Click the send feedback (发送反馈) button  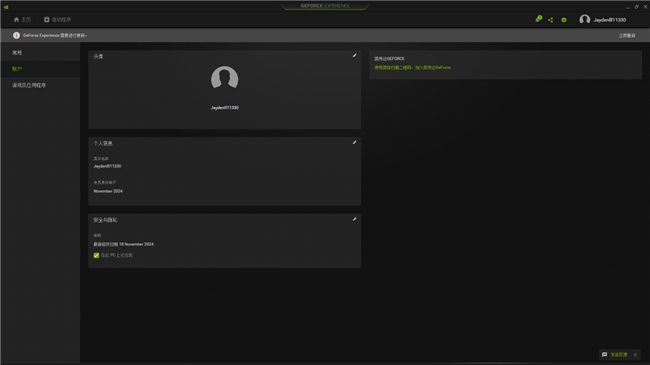615,355
